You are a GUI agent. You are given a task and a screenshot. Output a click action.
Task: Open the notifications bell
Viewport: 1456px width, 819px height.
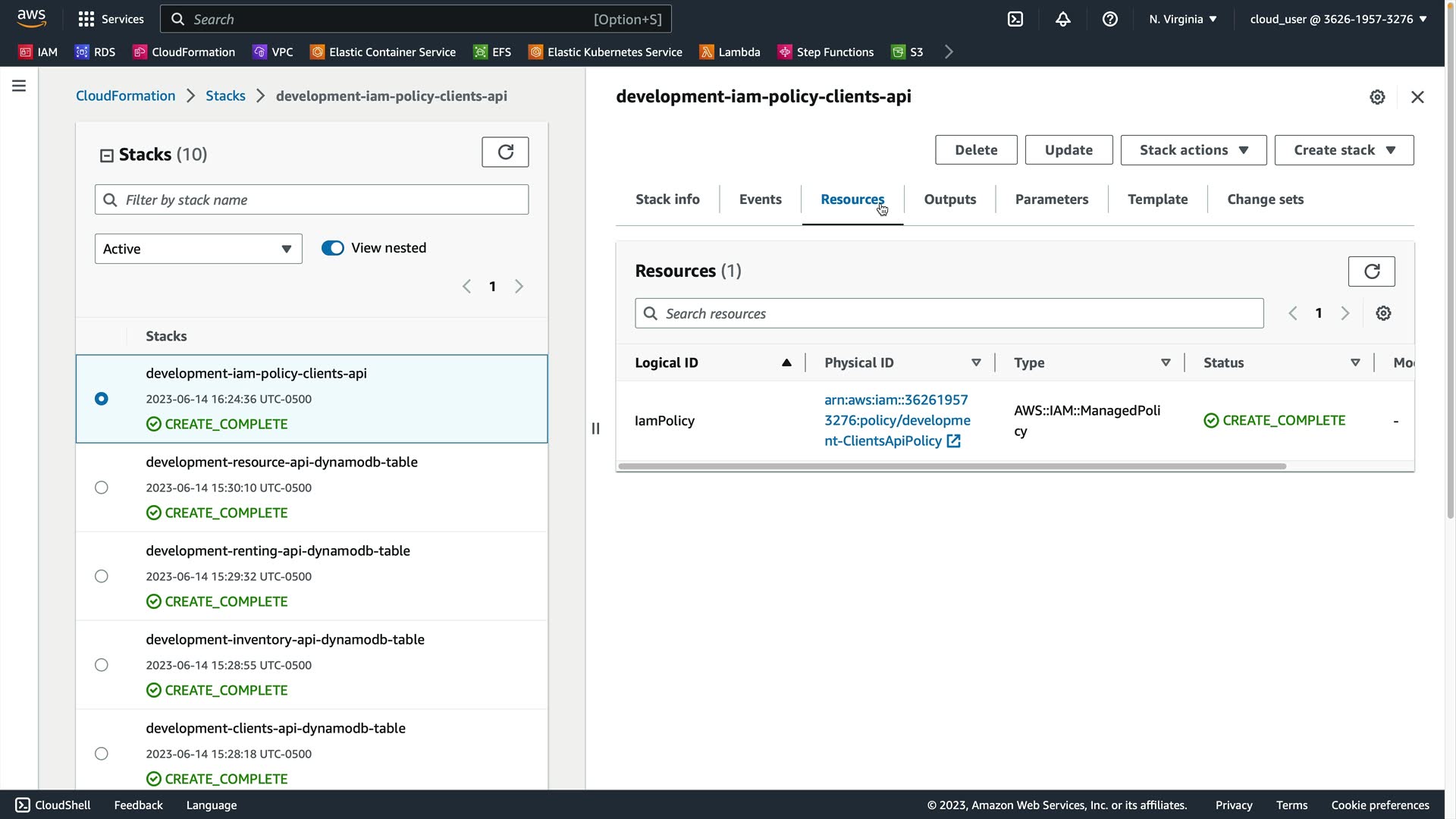pos(1063,19)
